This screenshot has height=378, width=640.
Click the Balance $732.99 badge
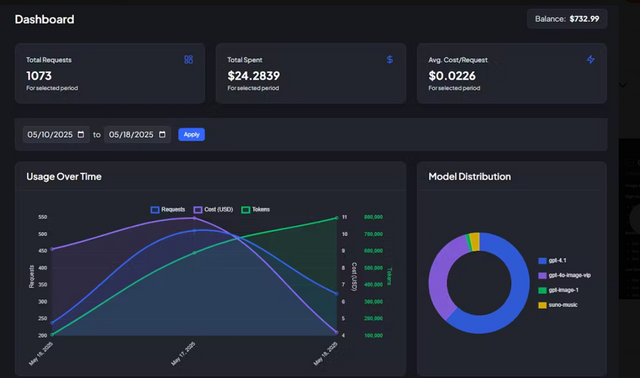click(x=567, y=19)
